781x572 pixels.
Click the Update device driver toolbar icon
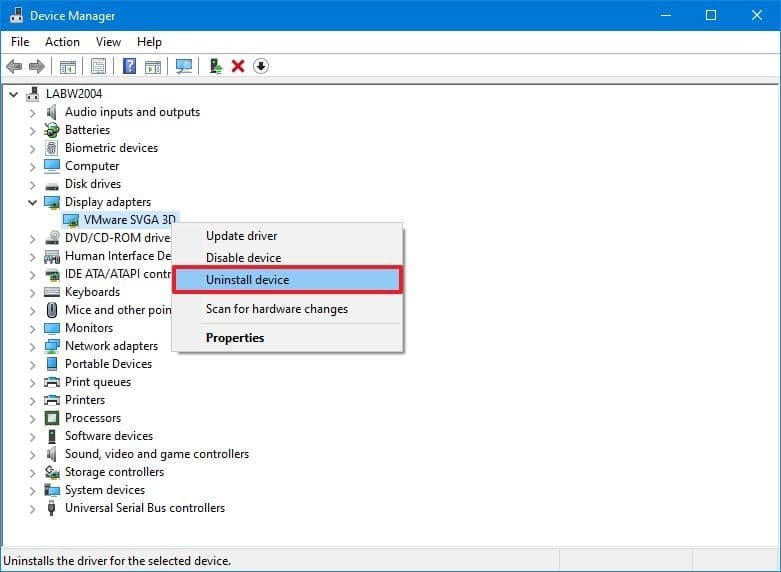[x=215, y=66]
